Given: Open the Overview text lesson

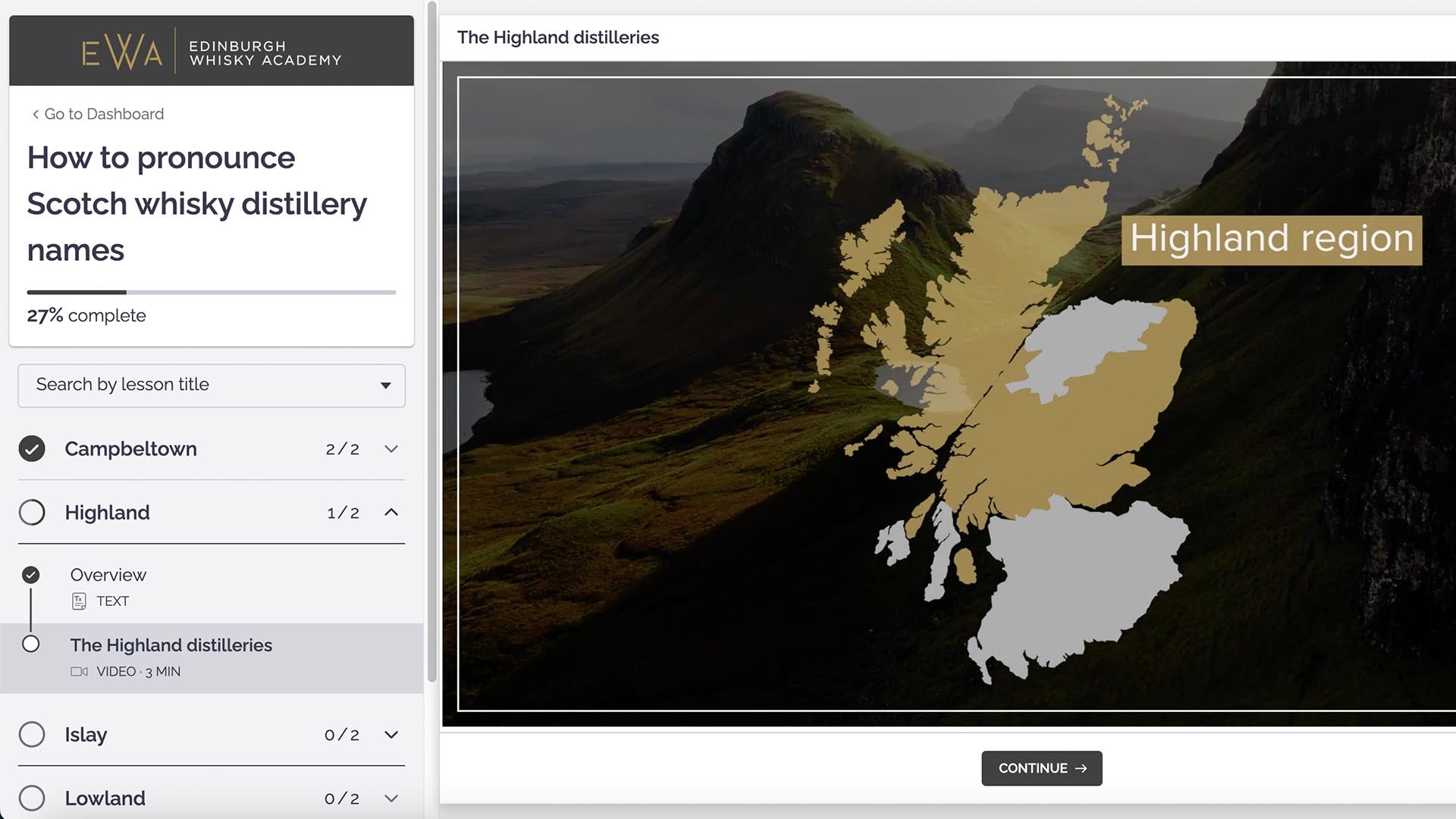Looking at the screenshot, I should click(x=108, y=576).
